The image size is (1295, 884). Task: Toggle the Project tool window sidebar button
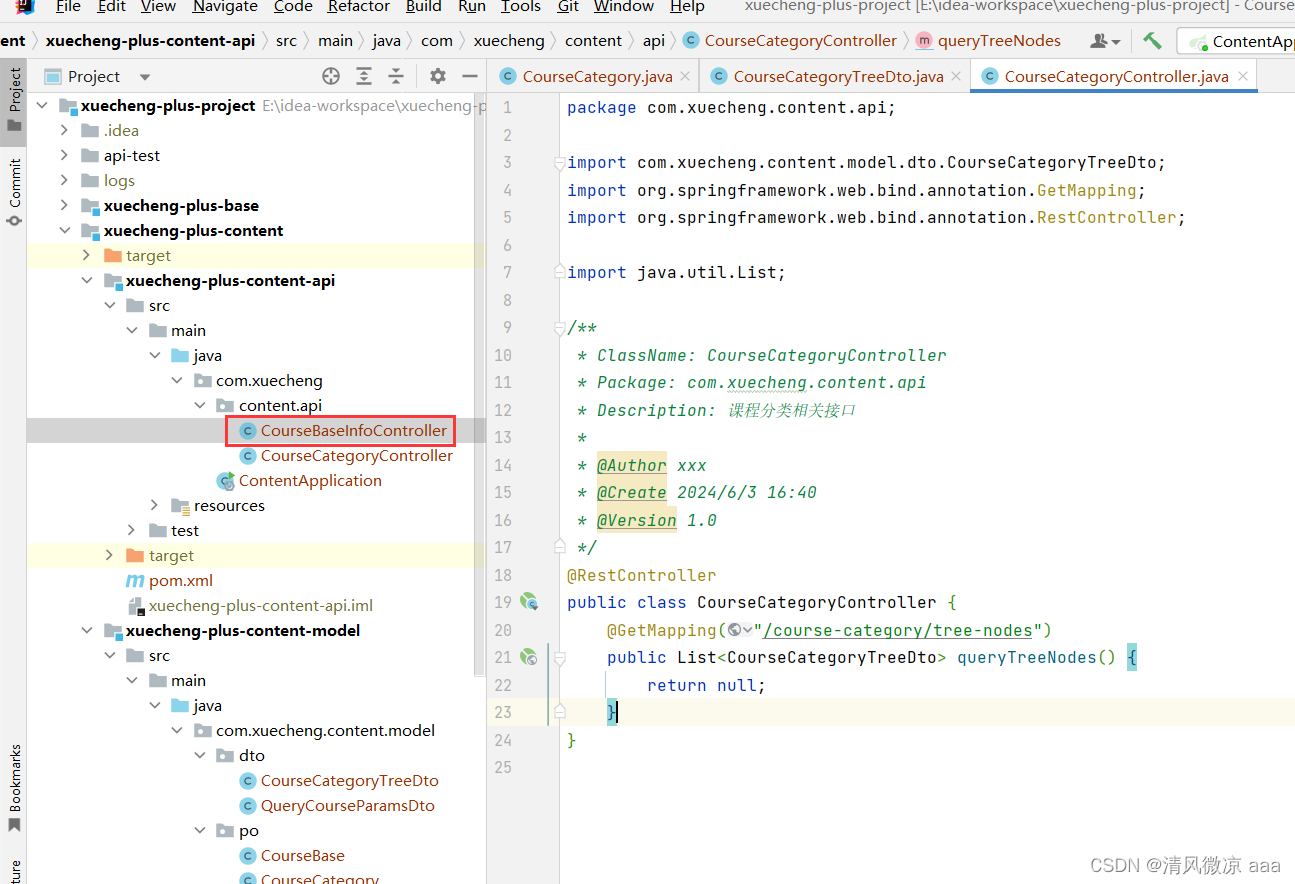click(14, 100)
